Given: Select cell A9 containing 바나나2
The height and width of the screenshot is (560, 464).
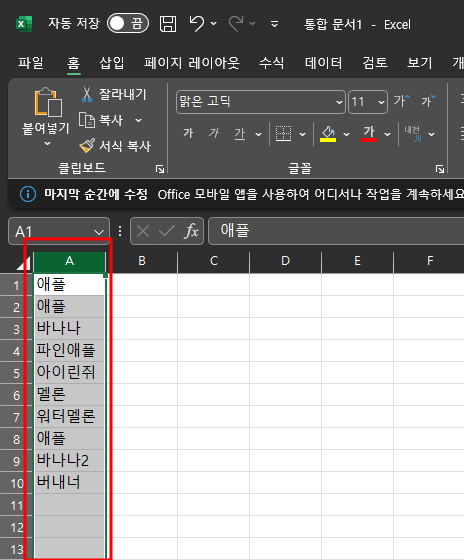Looking at the screenshot, I should [x=70, y=461].
